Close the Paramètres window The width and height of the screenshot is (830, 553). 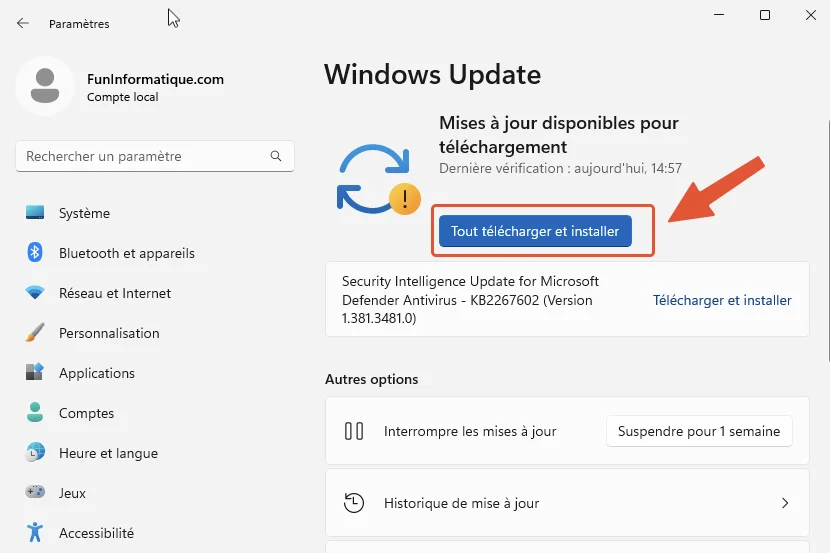coord(810,15)
